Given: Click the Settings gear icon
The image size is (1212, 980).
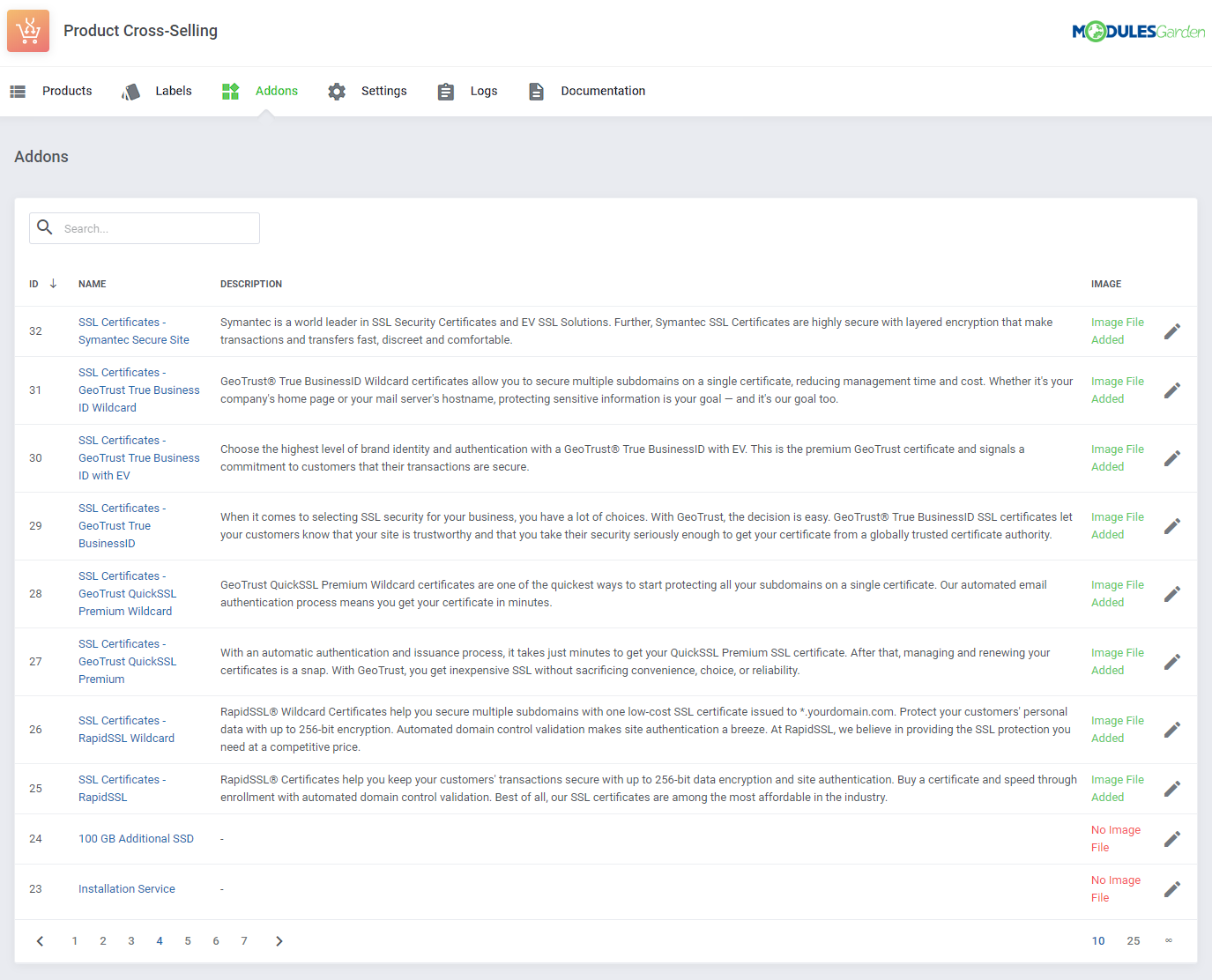Looking at the screenshot, I should [337, 91].
